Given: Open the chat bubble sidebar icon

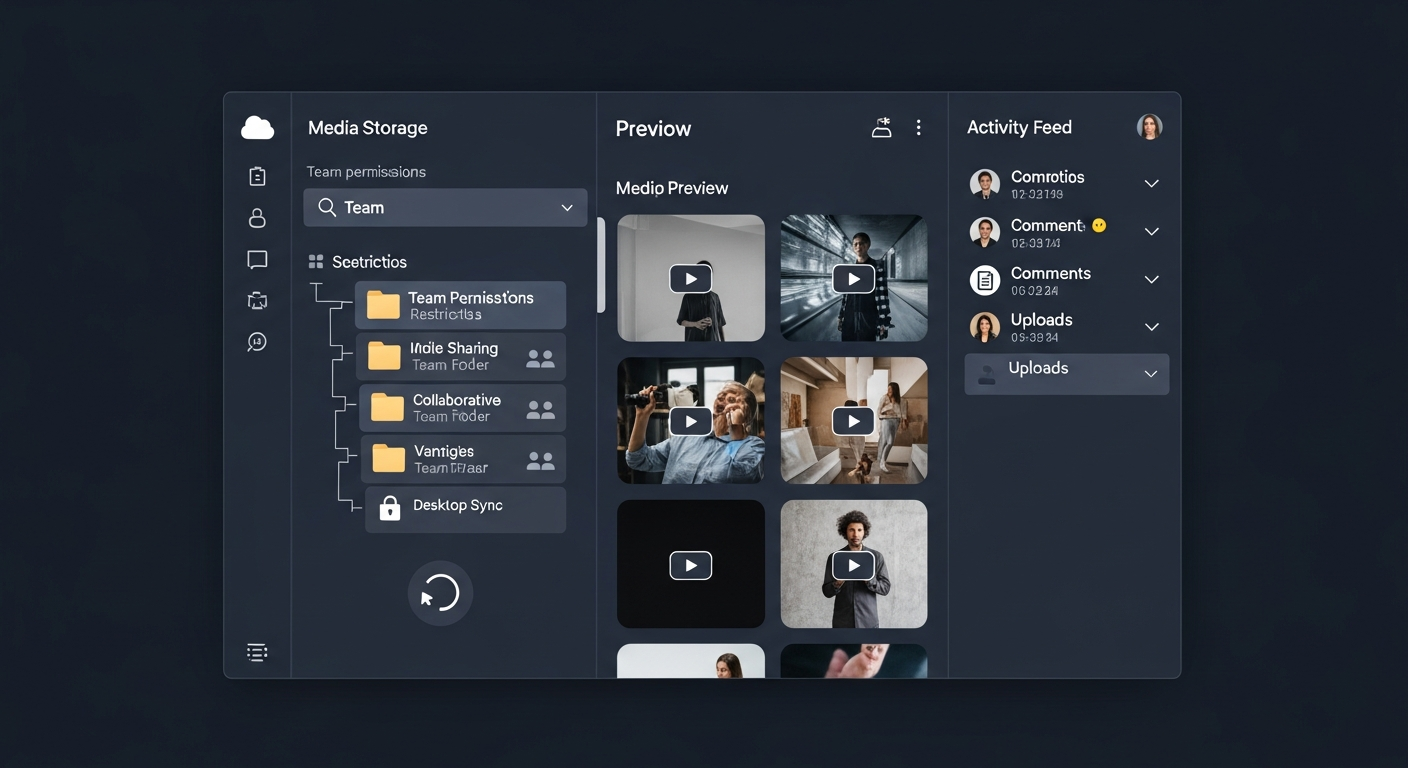Looking at the screenshot, I should click(x=257, y=260).
